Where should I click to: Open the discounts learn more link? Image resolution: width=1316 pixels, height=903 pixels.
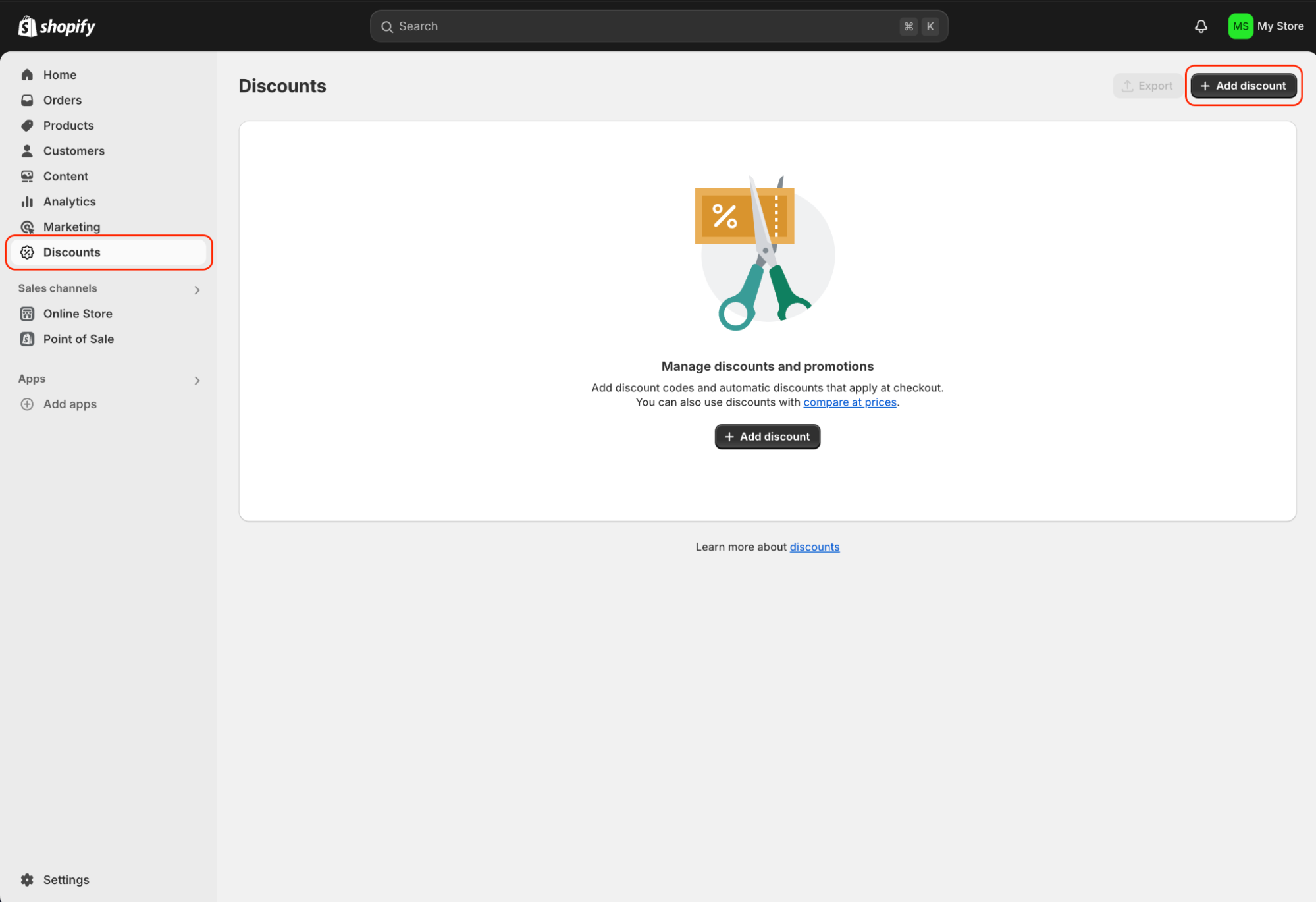click(814, 547)
